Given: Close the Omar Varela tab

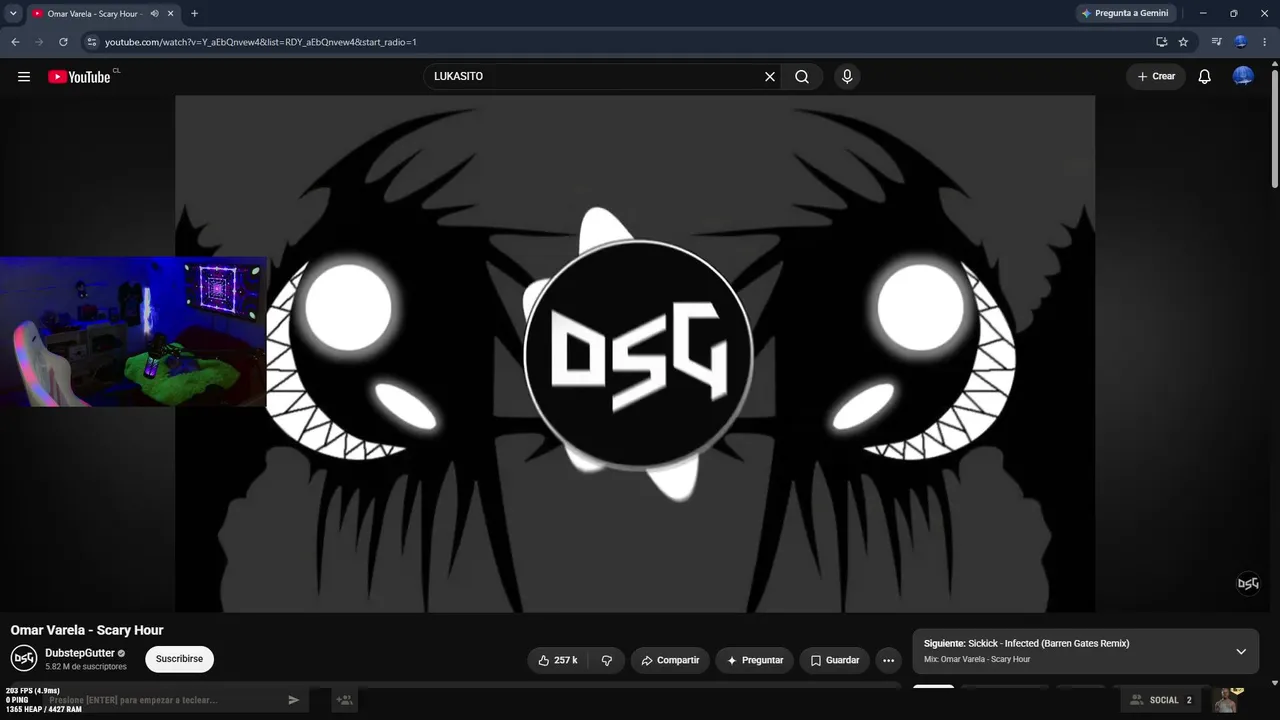Looking at the screenshot, I should point(171,14).
